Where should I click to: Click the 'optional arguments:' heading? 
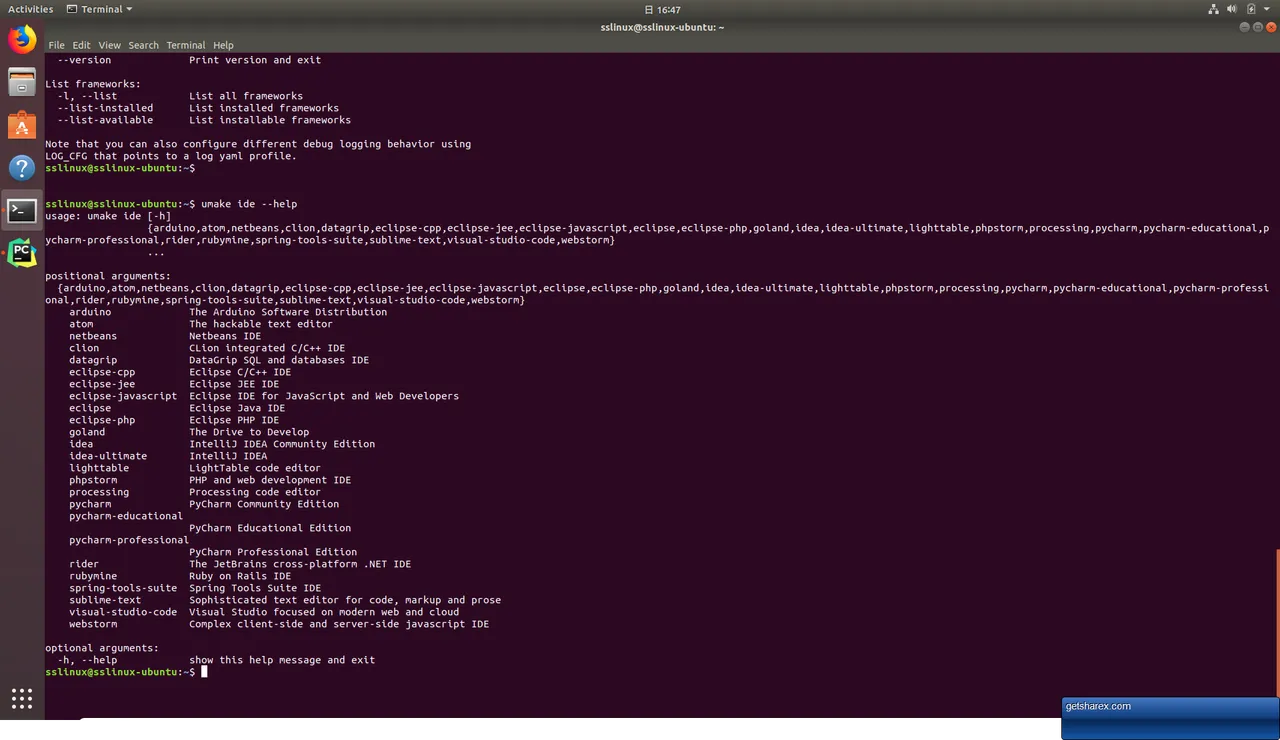pyautogui.click(x=102, y=648)
